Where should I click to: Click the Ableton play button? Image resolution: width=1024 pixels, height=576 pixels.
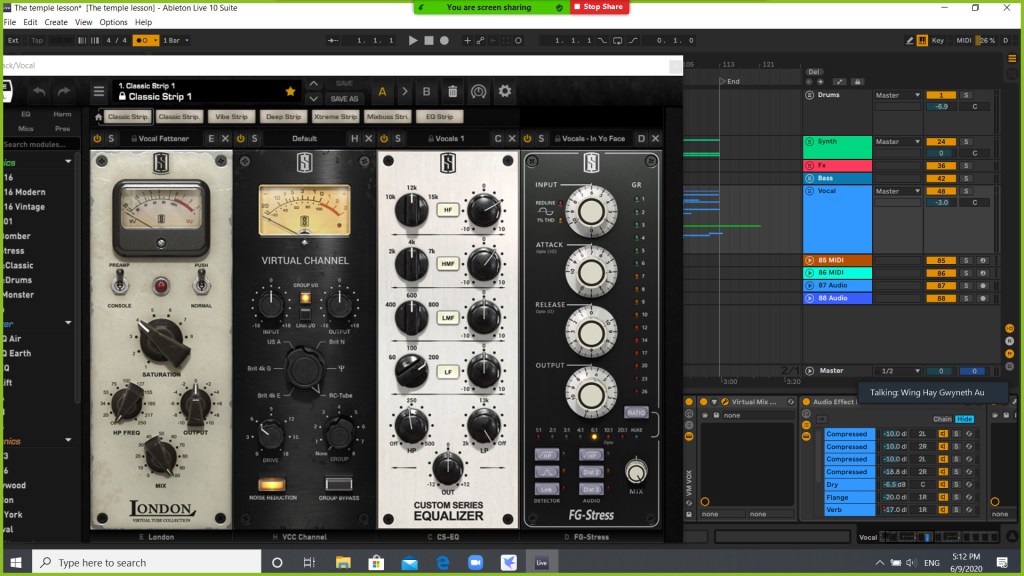click(x=413, y=41)
